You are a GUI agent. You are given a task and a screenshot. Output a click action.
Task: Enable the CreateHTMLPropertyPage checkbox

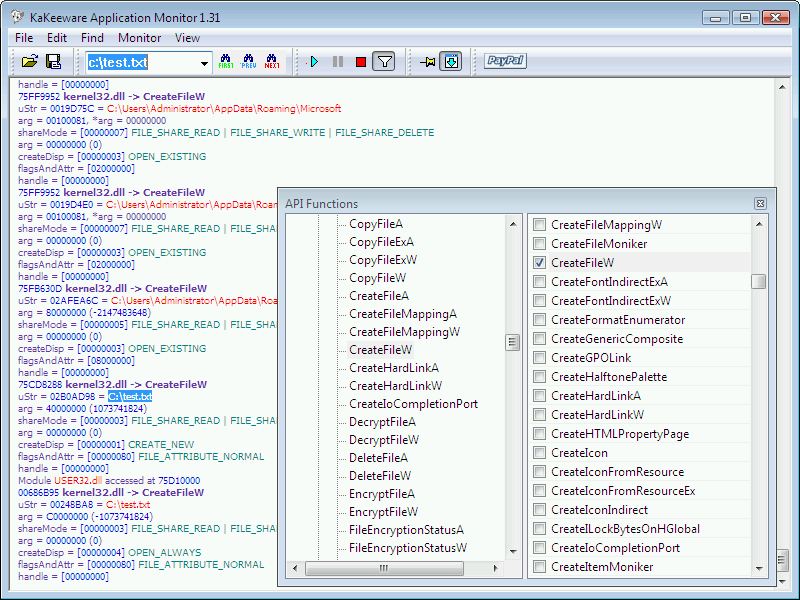pos(539,433)
